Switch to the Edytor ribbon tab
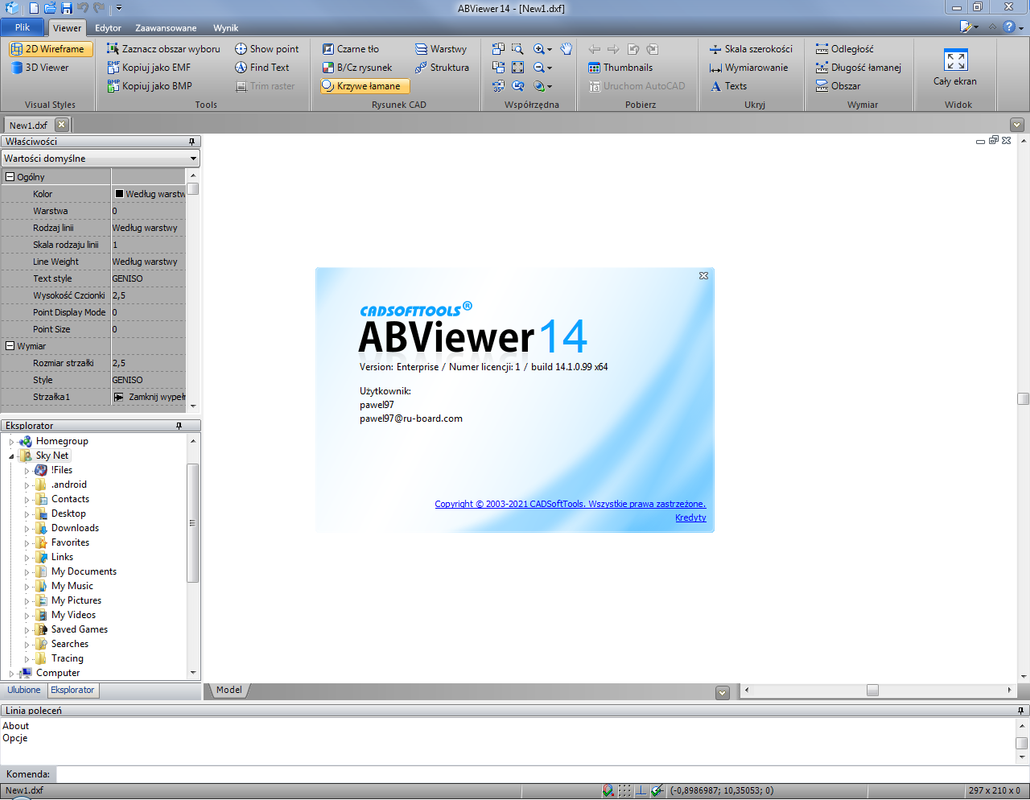The height and width of the screenshot is (800, 1030). point(108,28)
